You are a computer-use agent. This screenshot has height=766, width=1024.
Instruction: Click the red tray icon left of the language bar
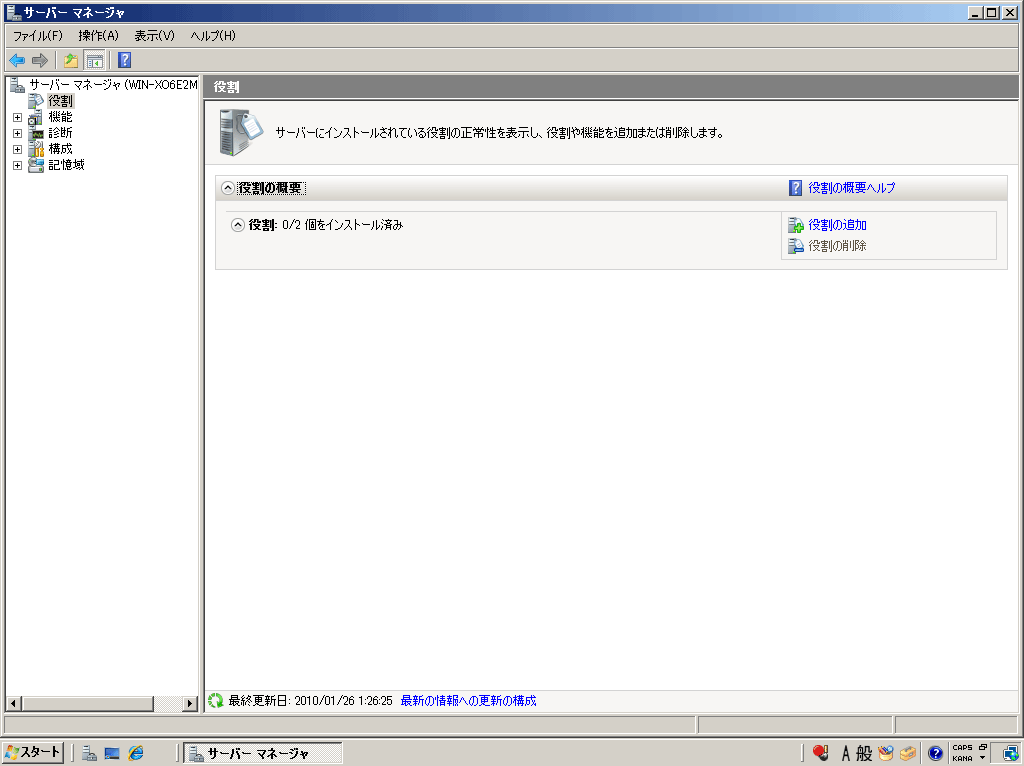pyautogui.click(x=821, y=753)
